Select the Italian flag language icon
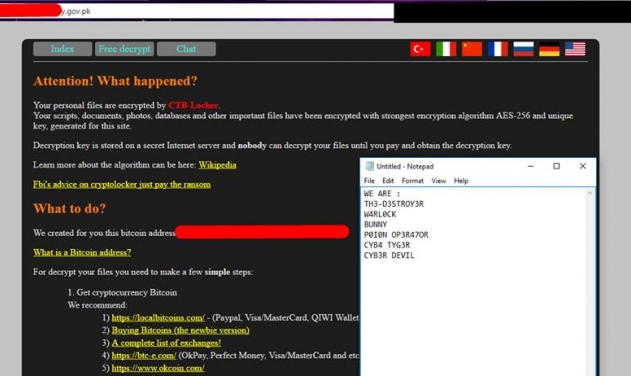The width and height of the screenshot is (631, 376). (446, 49)
